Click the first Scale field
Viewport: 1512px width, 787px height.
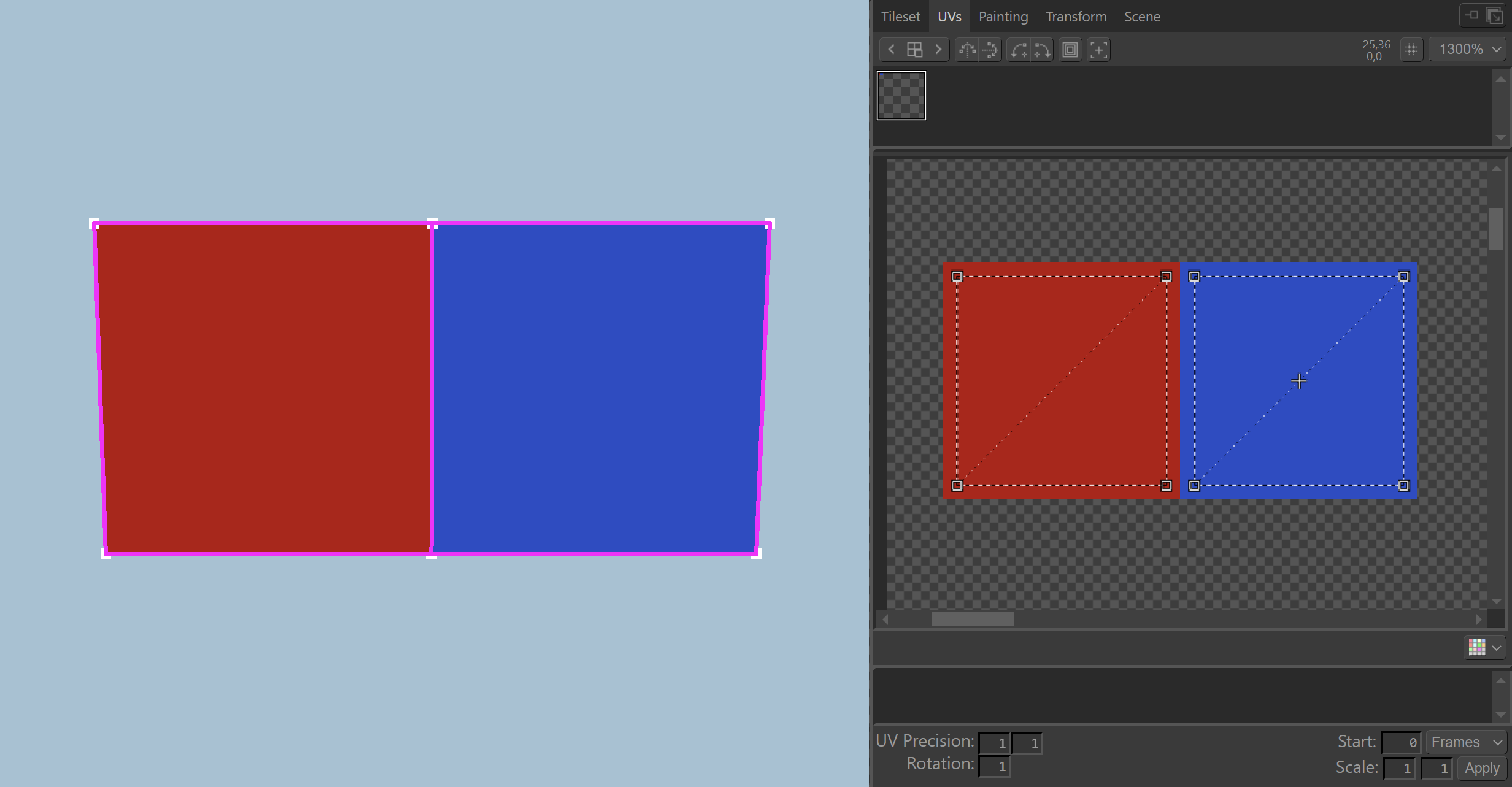pos(1399,768)
